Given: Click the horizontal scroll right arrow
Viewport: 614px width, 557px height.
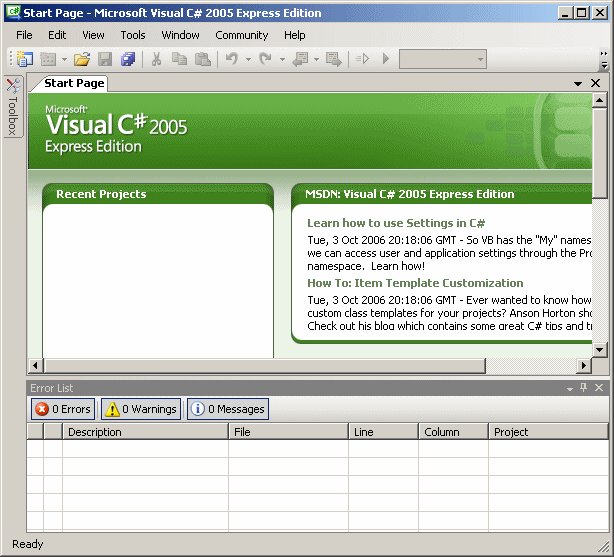Looking at the screenshot, I should 584,365.
